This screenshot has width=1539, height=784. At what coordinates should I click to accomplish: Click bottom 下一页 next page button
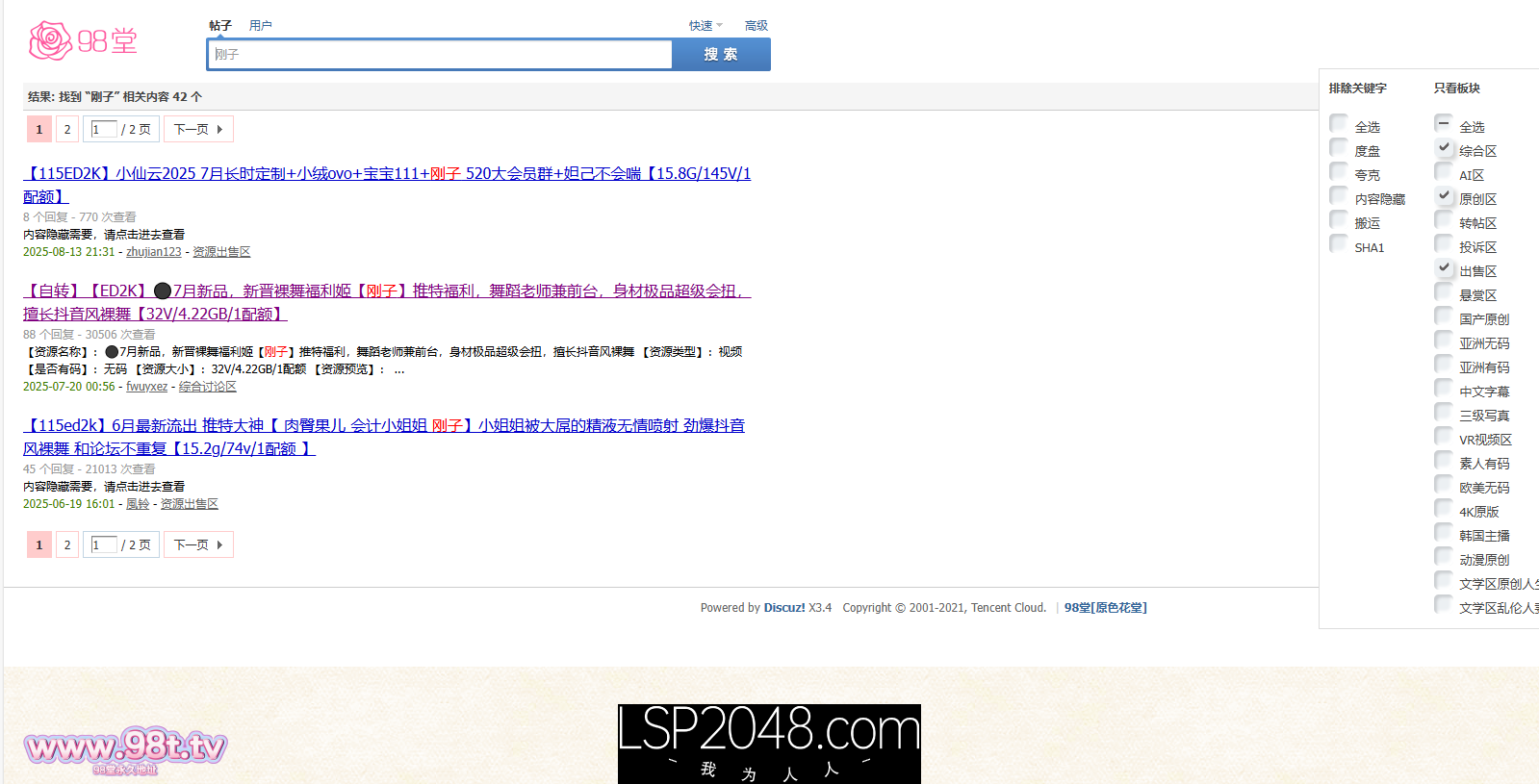(x=198, y=545)
